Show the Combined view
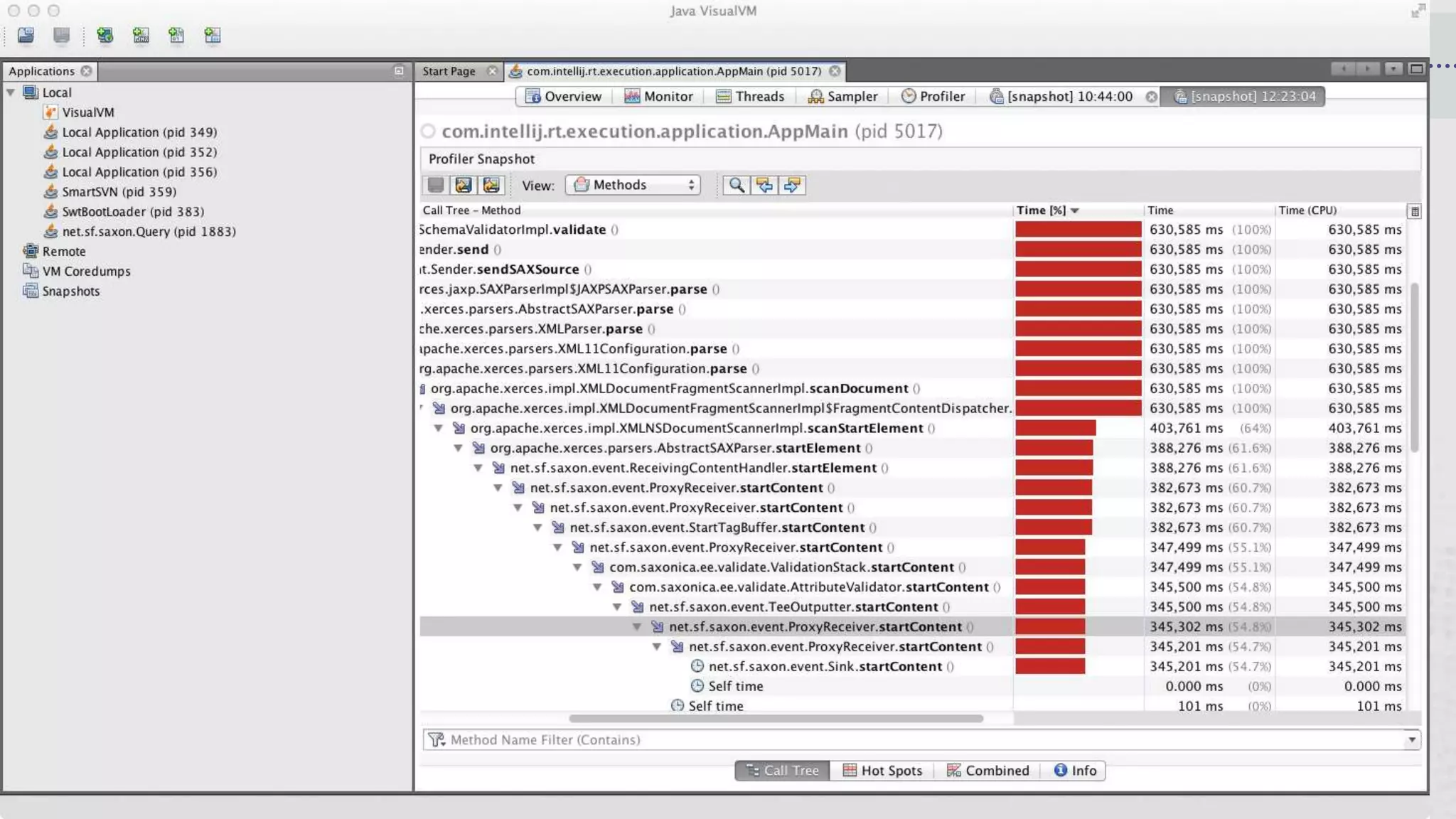Screen dimensions: 1456x819 pyautogui.click(x=987, y=771)
